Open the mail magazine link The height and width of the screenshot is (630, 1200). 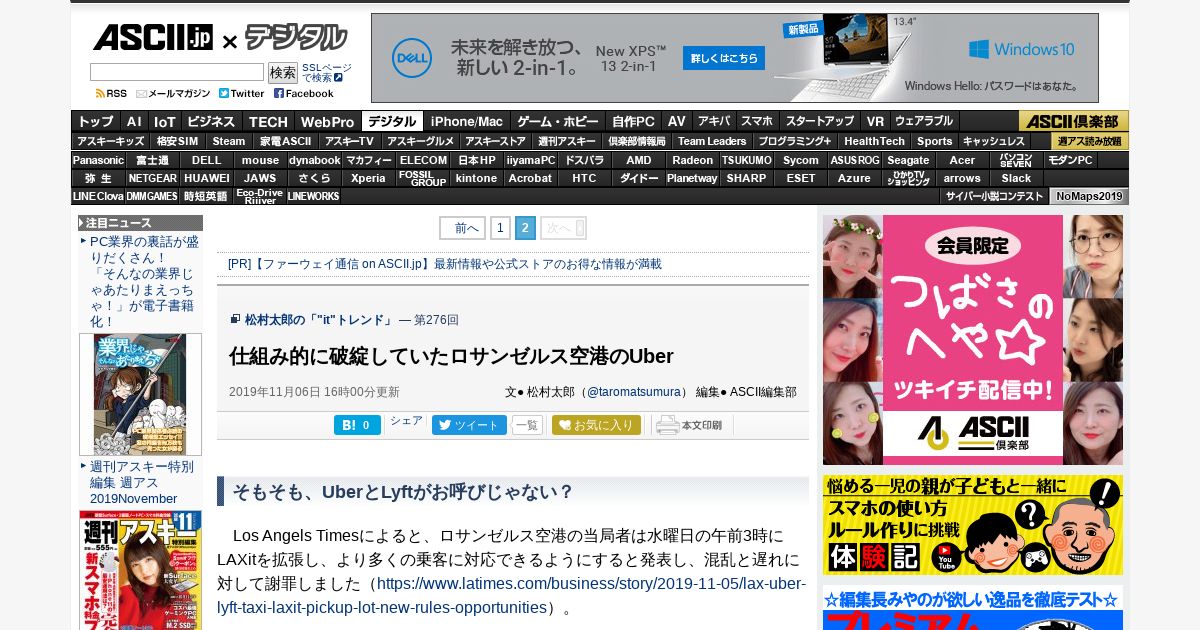(x=173, y=94)
